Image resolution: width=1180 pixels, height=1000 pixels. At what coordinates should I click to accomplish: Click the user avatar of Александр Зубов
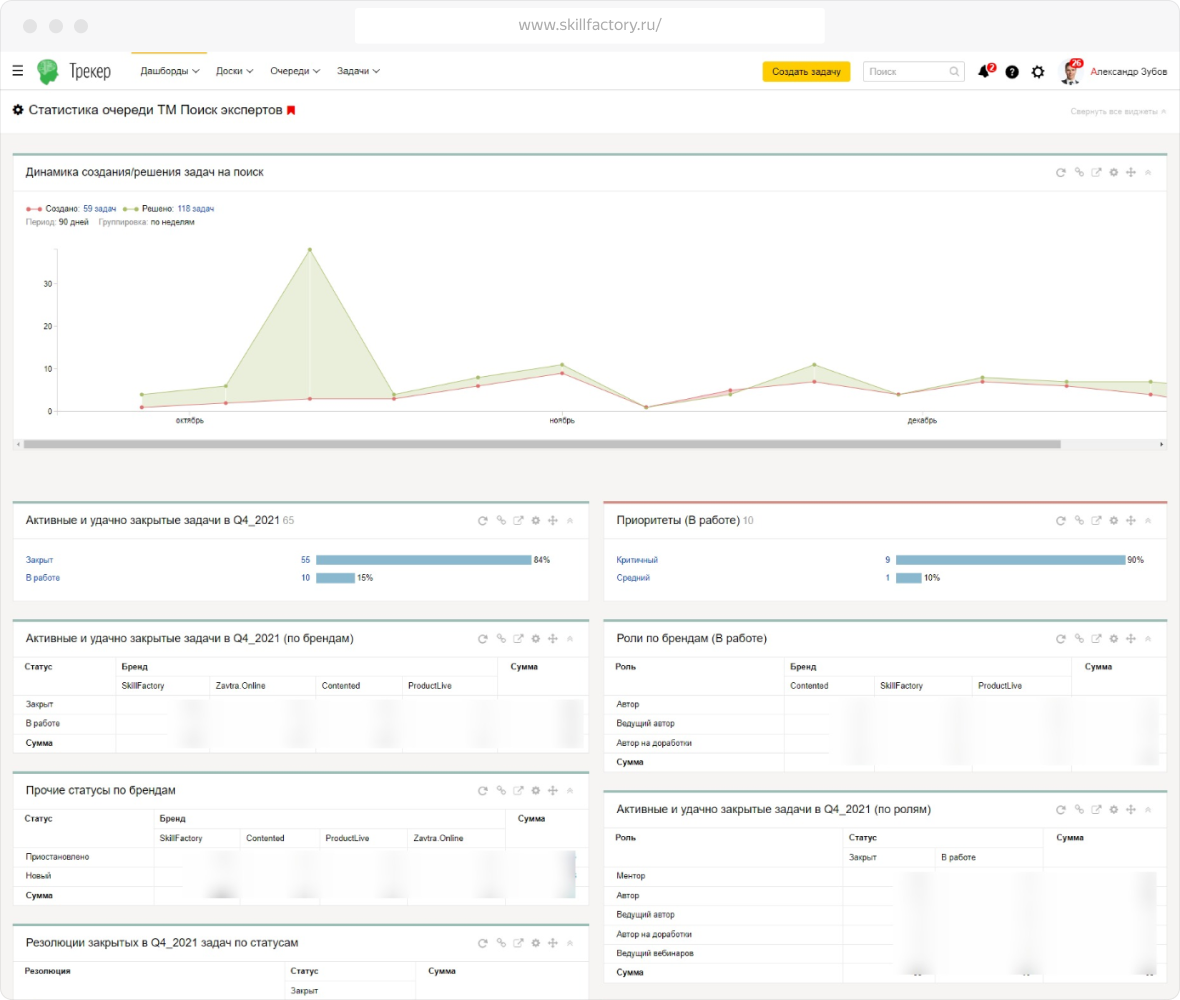coord(1071,72)
